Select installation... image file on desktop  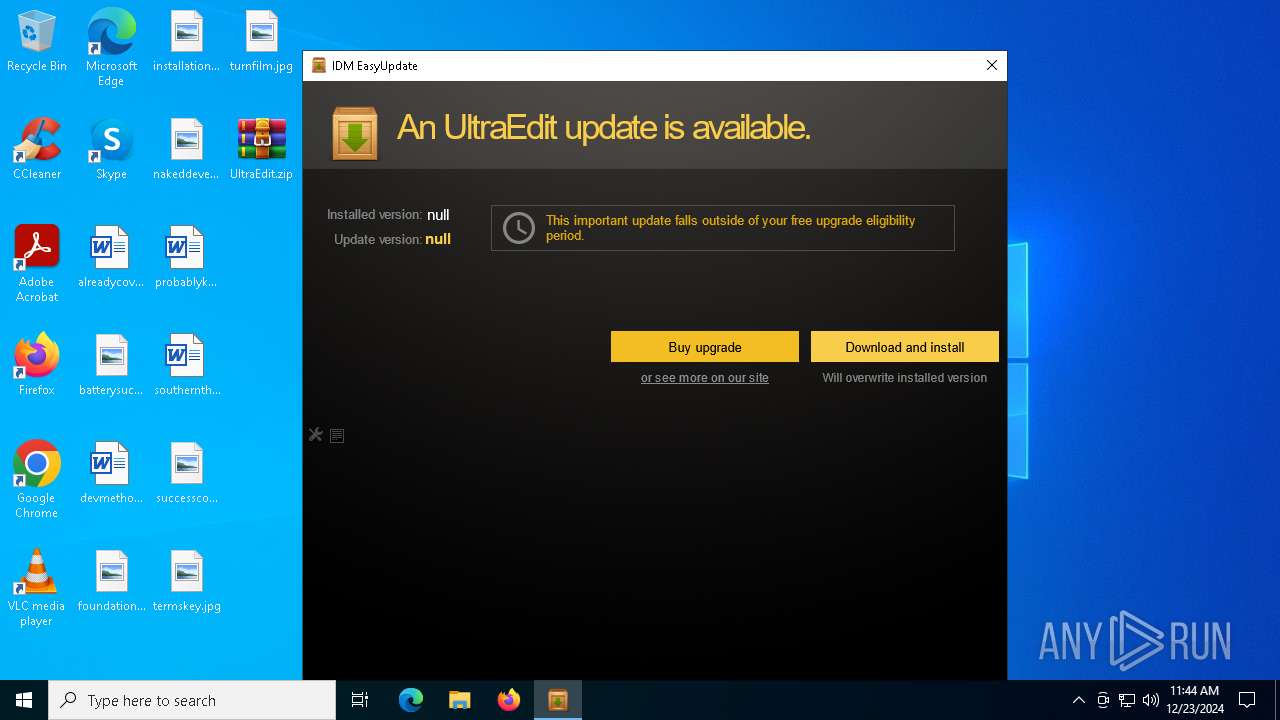pos(186,42)
